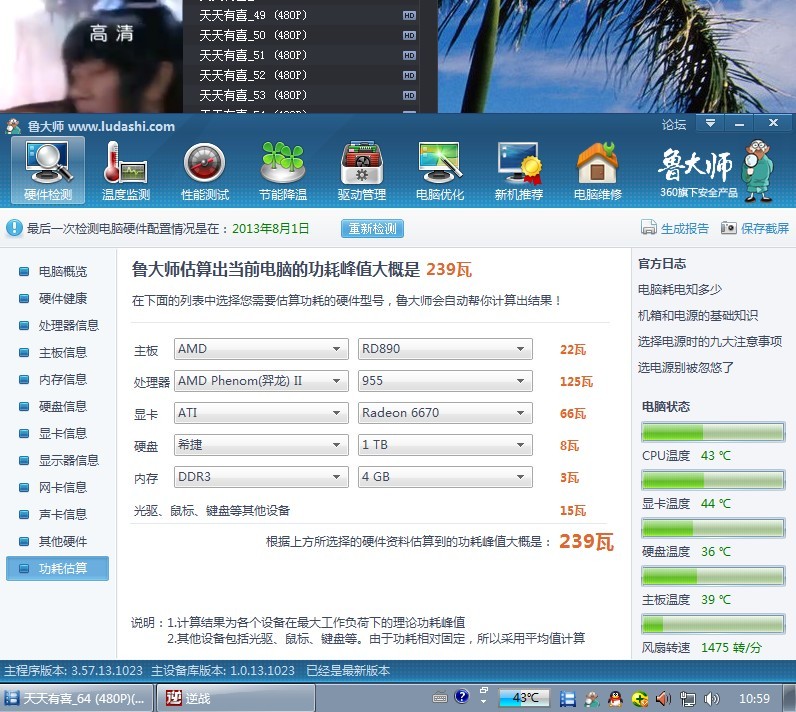Open 机箱和电源的基础知识 article link
The image size is (796, 712).
pos(698,316)
